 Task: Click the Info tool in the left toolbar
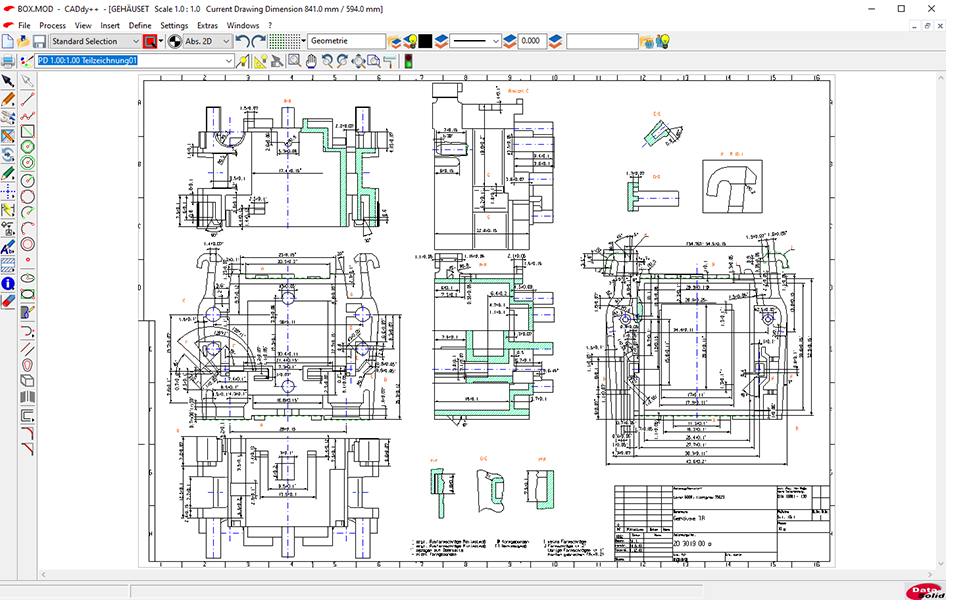pyautogui.click(x=10, y=281)
